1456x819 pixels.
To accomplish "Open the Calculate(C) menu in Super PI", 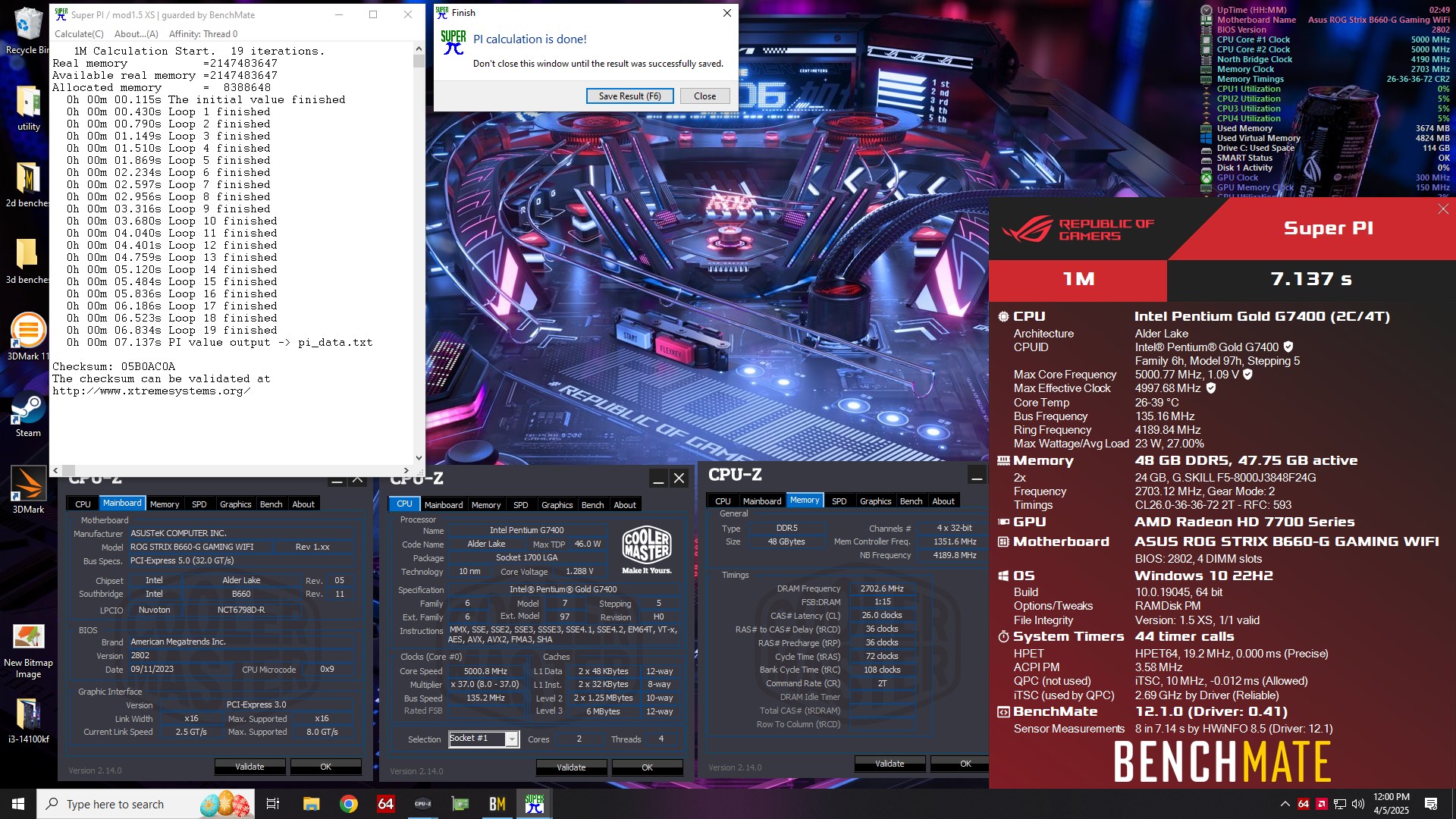I will tap(79, 33).
